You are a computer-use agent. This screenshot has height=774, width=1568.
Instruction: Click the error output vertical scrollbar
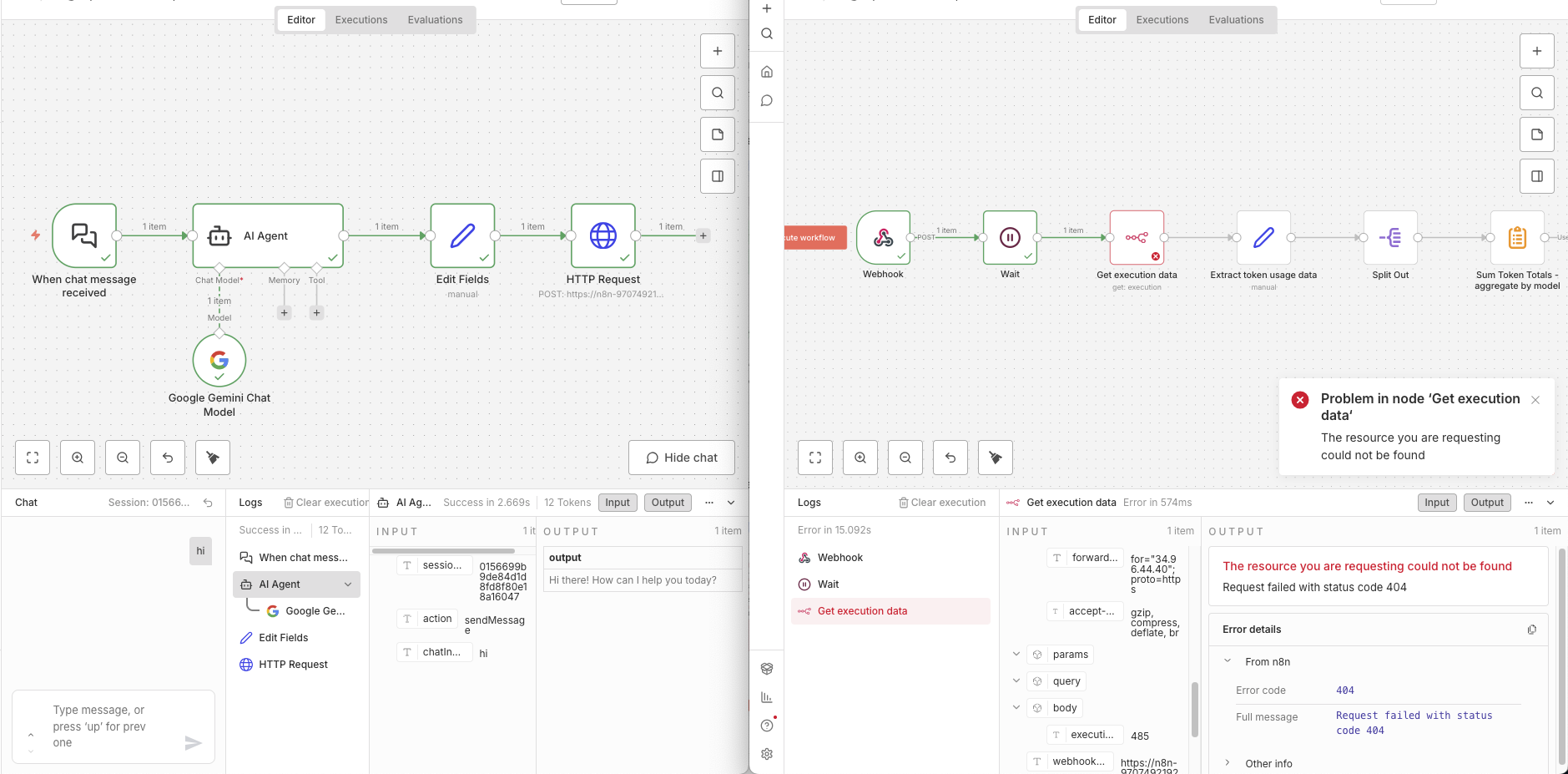(1562, 656)
